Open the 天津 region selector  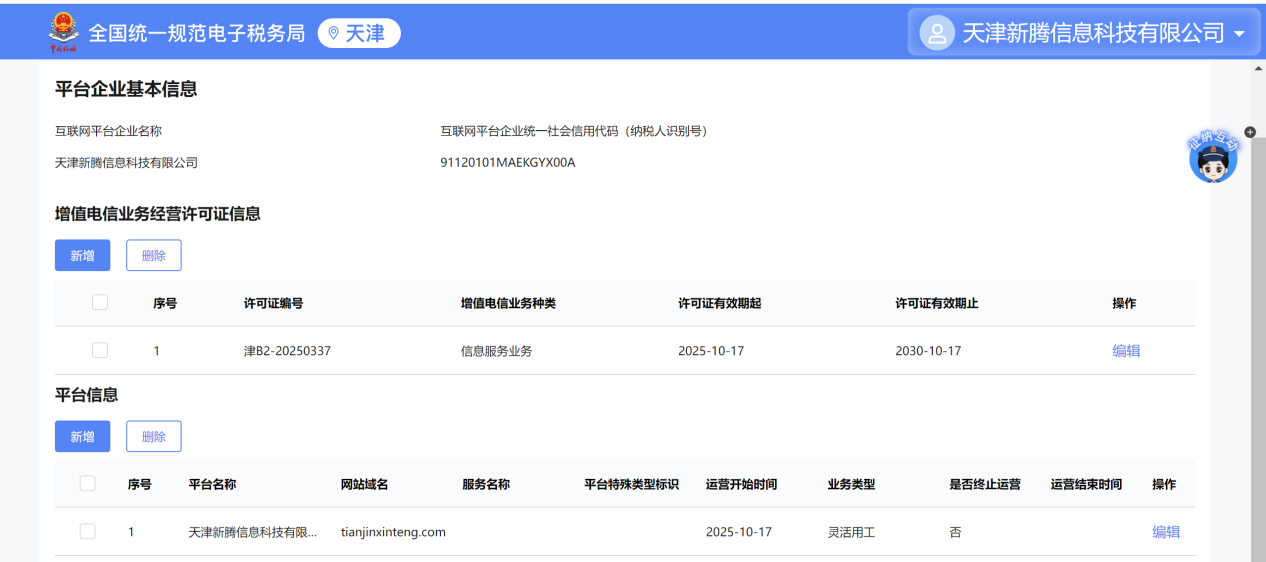tap(359, 33)
